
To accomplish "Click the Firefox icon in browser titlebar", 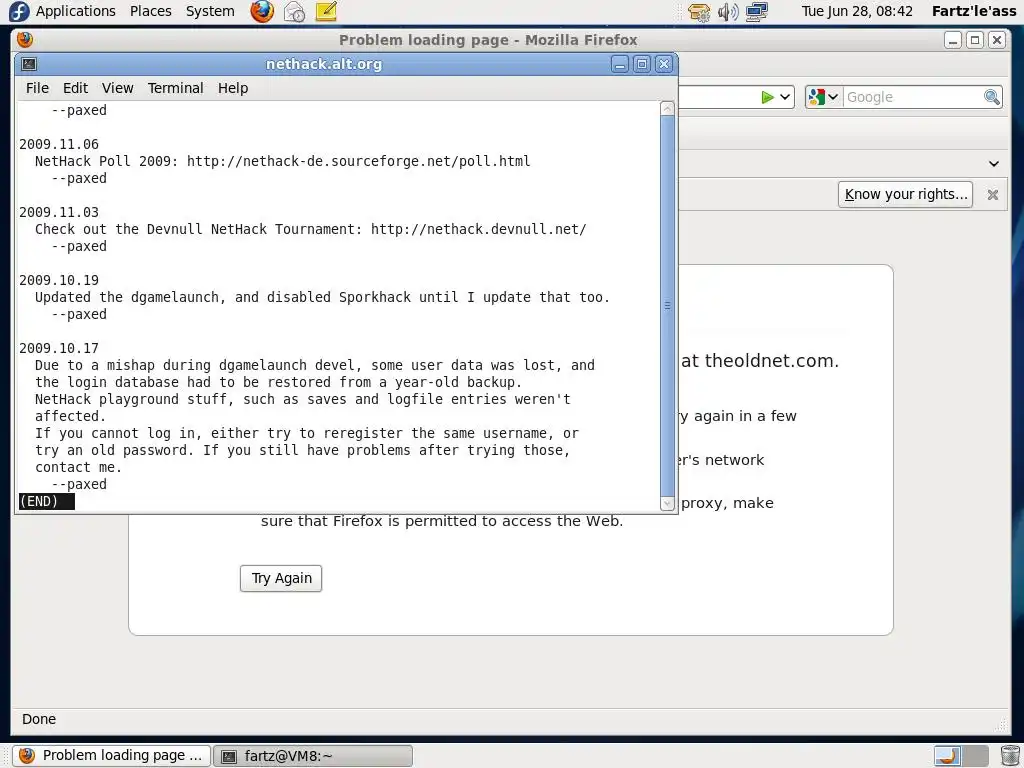I will (25, 40).
